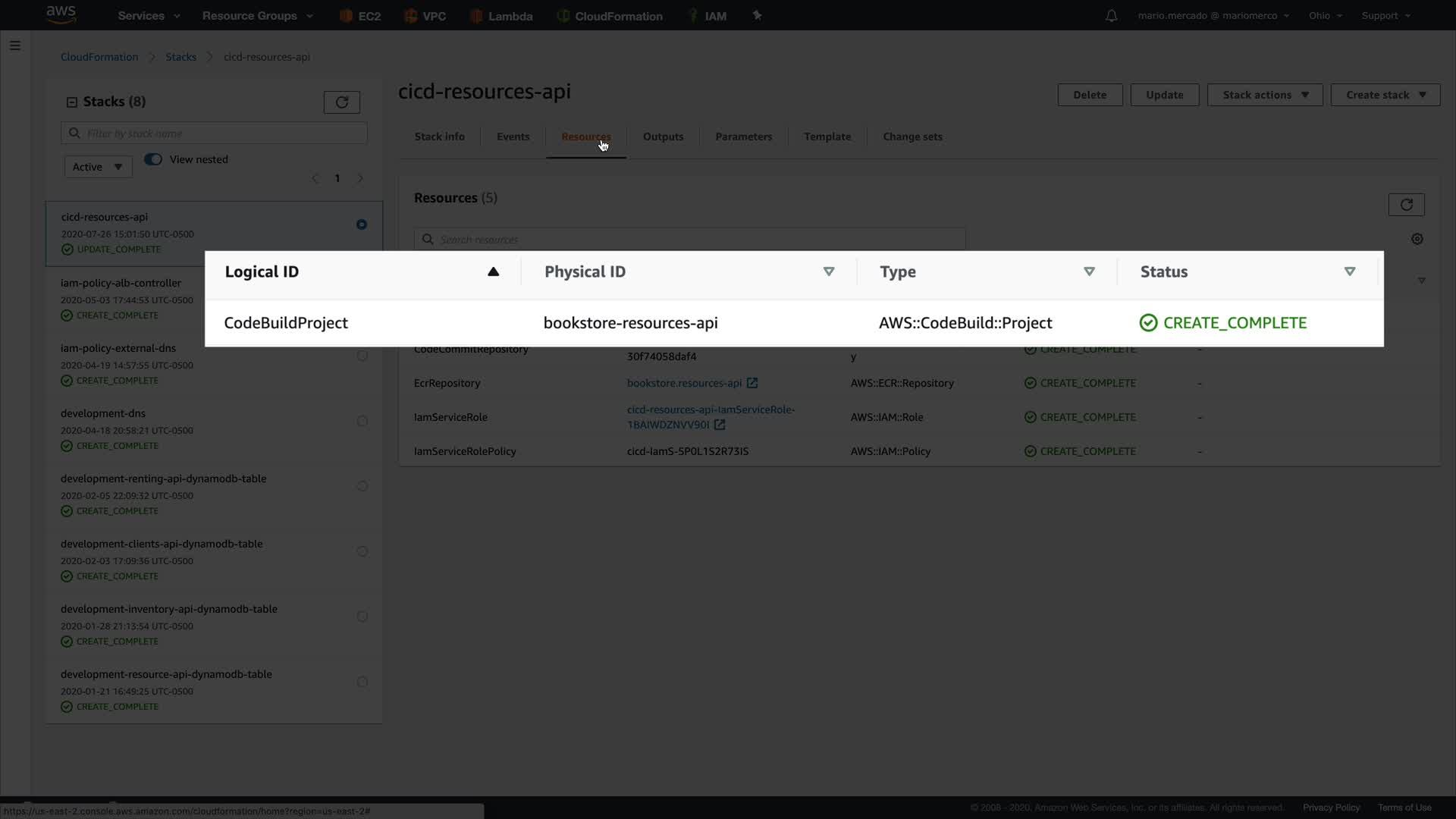Click the Delete stack button
This screenshot has width=1456, height=819.
pos(1089,96)
